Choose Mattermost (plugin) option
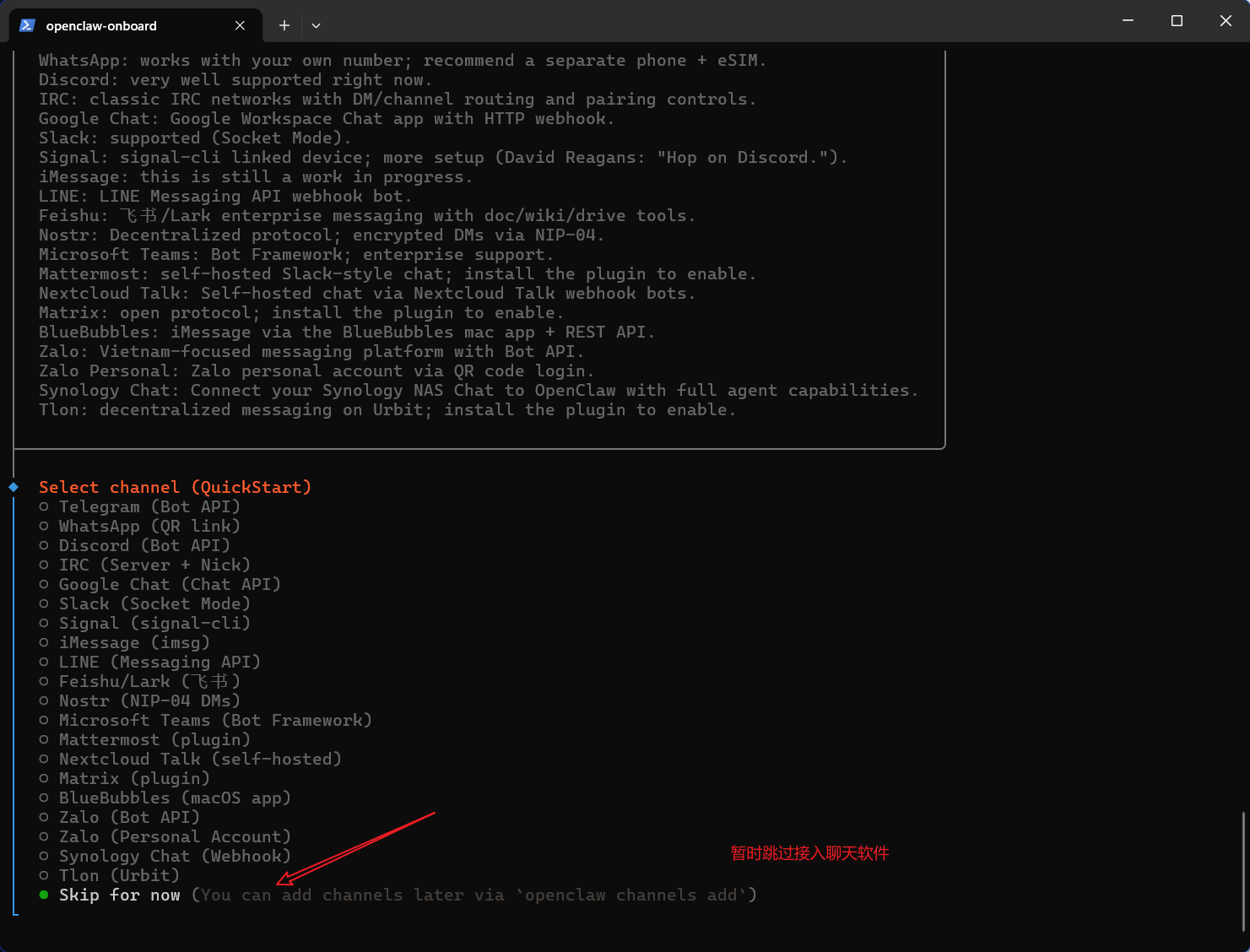Image resolution: width=1250 pixels, height=952 pixels. click(x=145, y=739)
